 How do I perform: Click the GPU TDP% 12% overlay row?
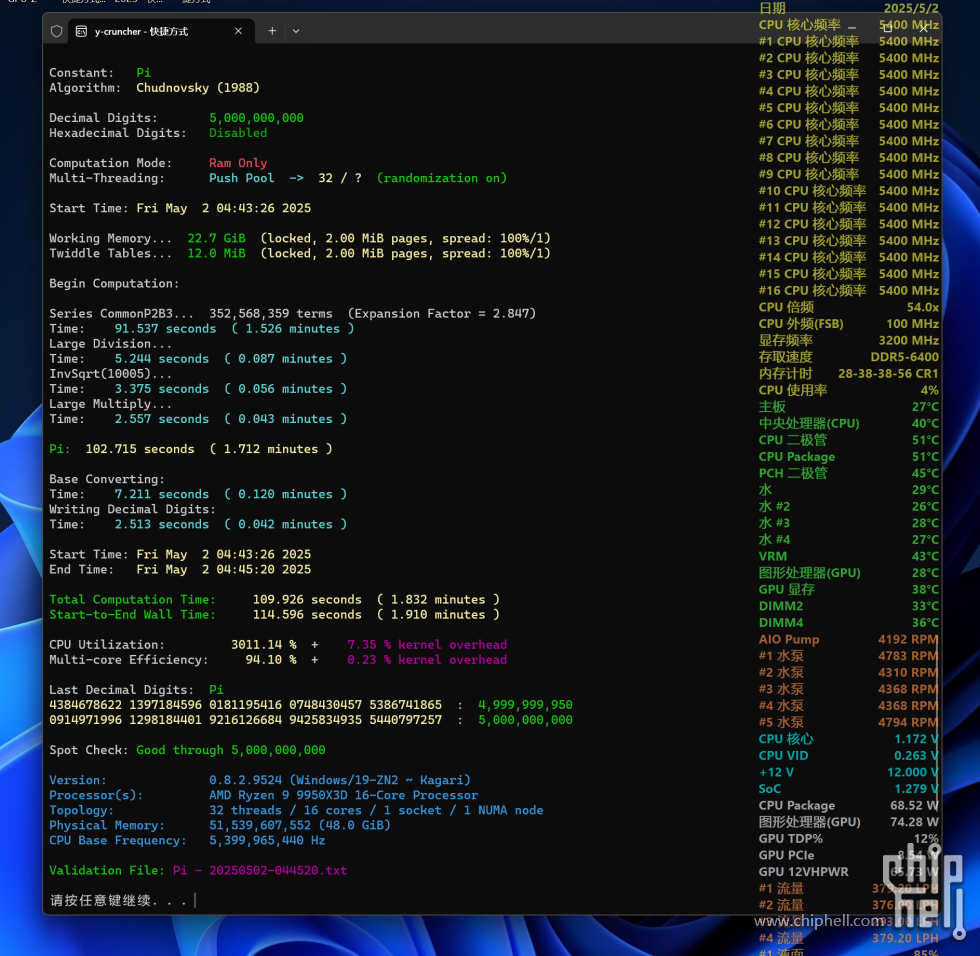[x=848, y=839]
